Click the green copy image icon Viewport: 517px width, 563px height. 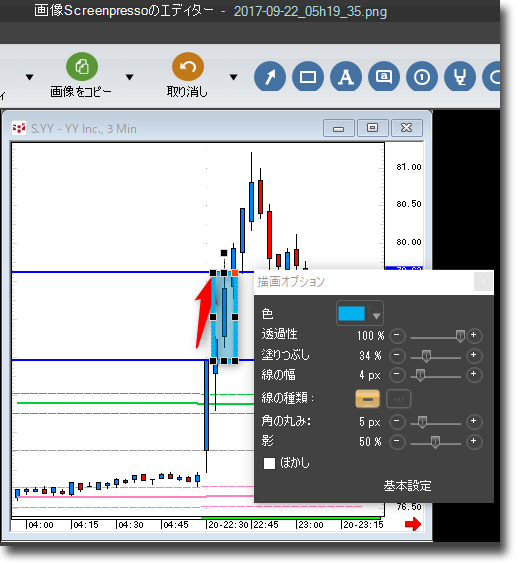82,67
